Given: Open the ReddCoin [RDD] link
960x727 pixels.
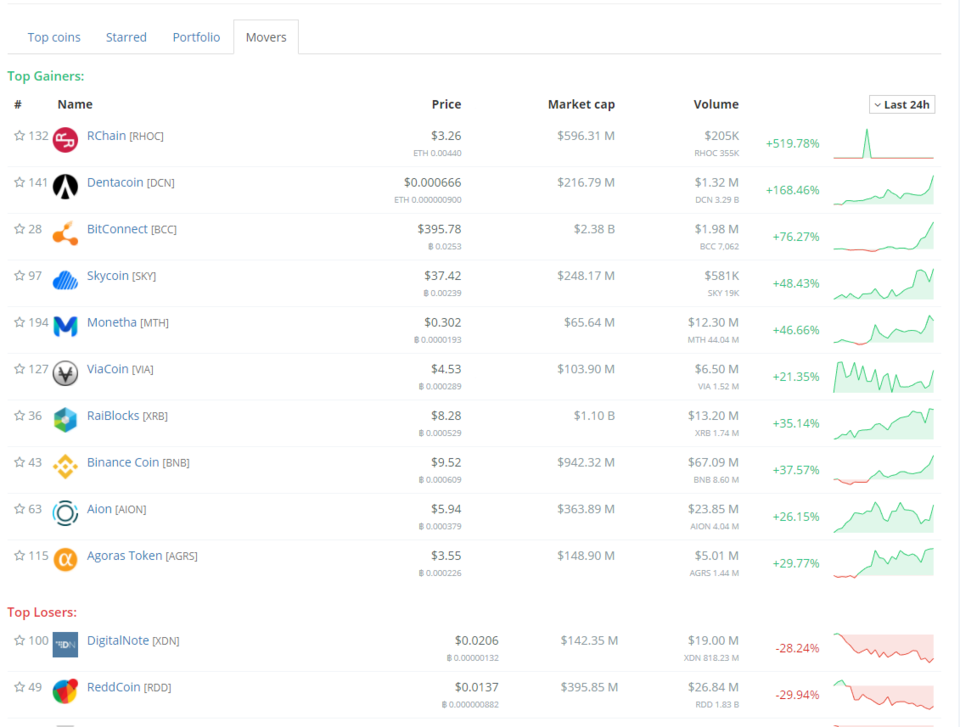Looking at the screenshot, I should (129, 687).
